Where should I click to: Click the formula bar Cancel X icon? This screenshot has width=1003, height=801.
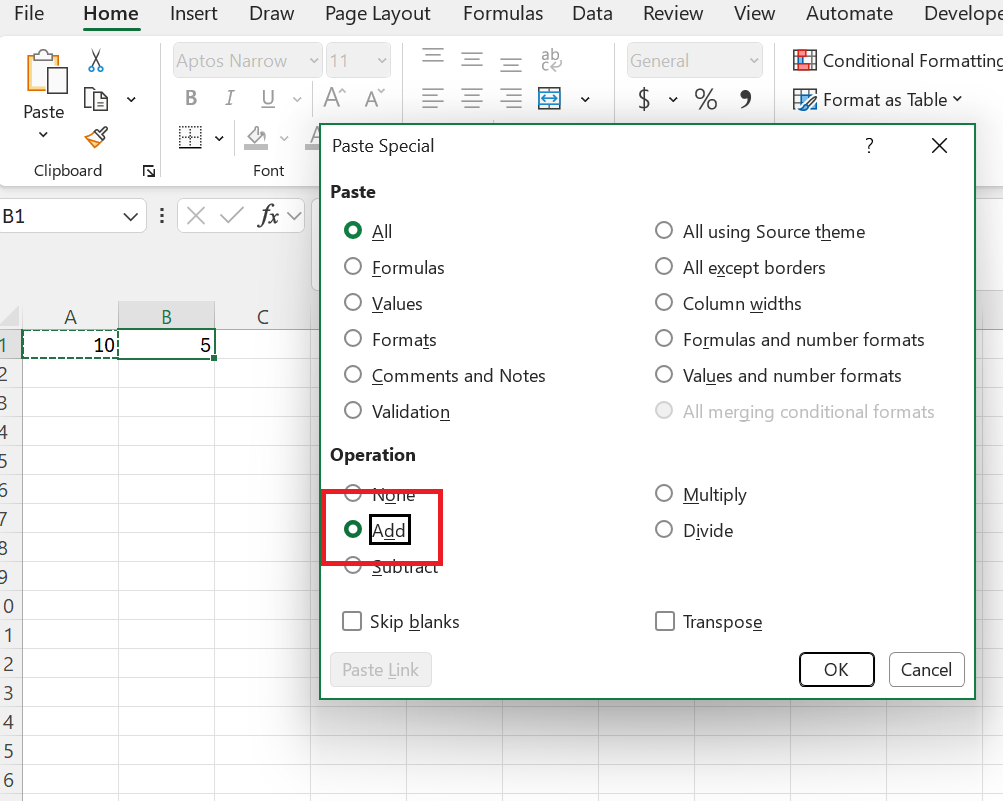pos(196,216)
